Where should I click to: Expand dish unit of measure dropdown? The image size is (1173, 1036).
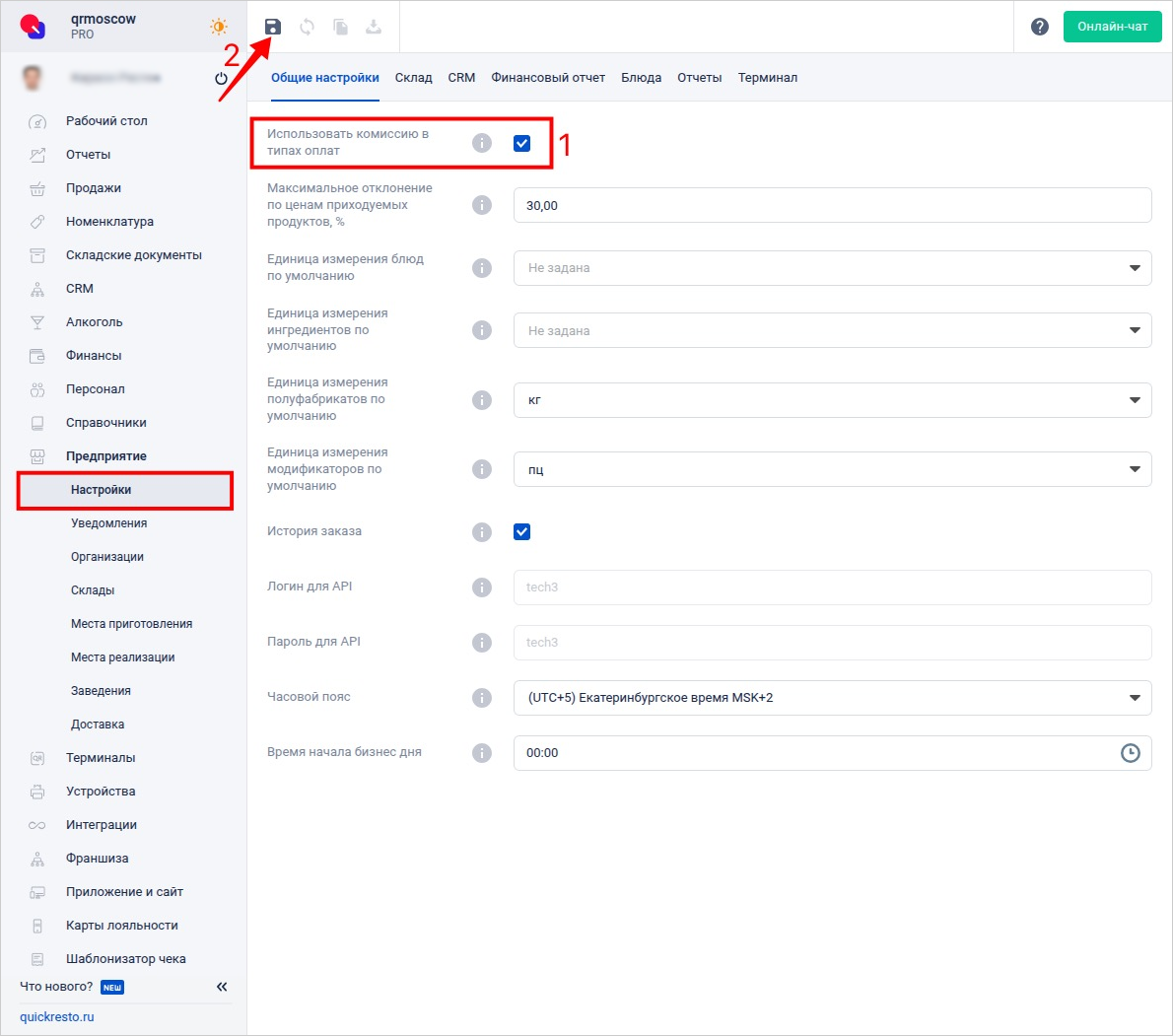click(831, 268)
